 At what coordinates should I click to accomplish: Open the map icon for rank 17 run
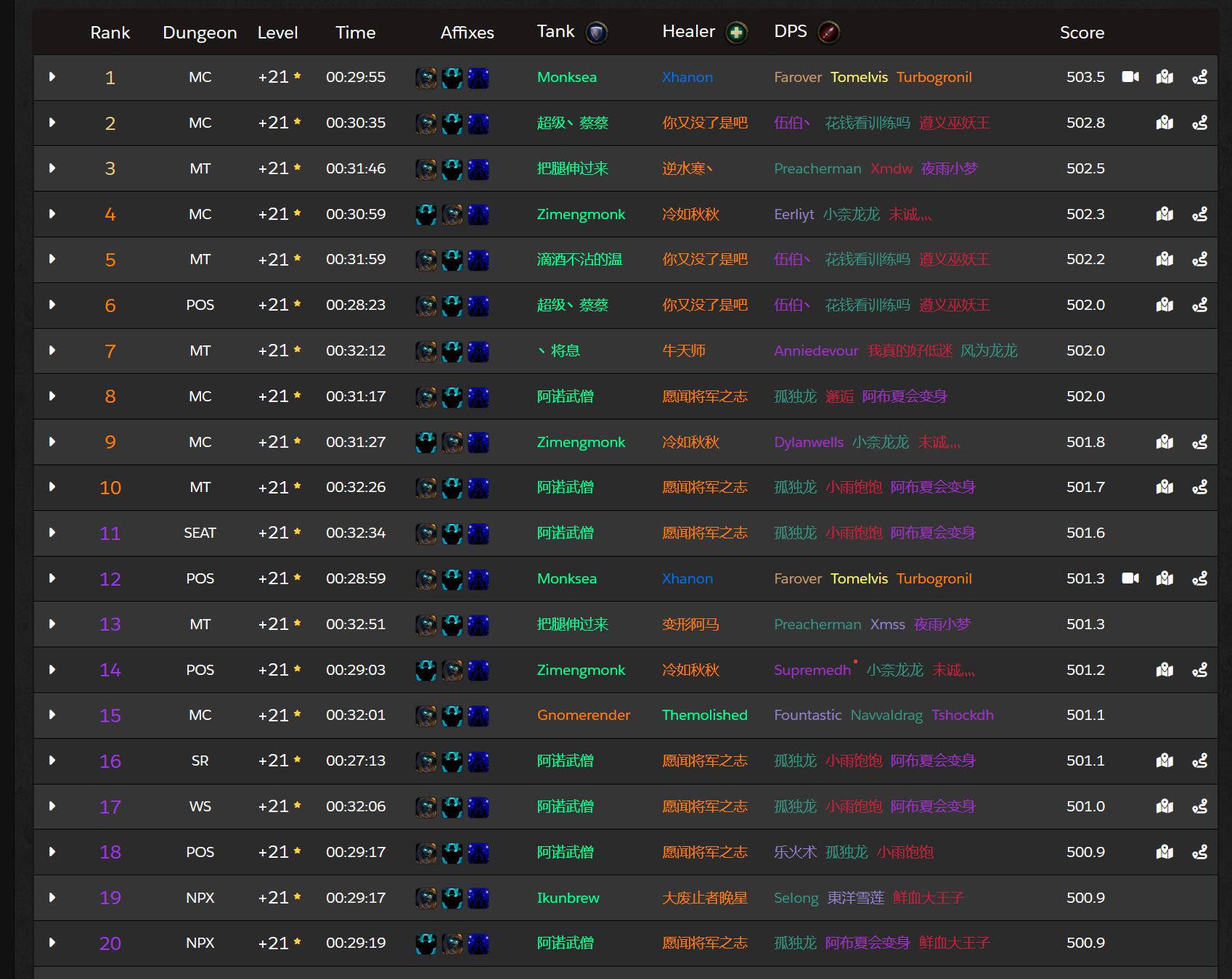click(1165, 806)
